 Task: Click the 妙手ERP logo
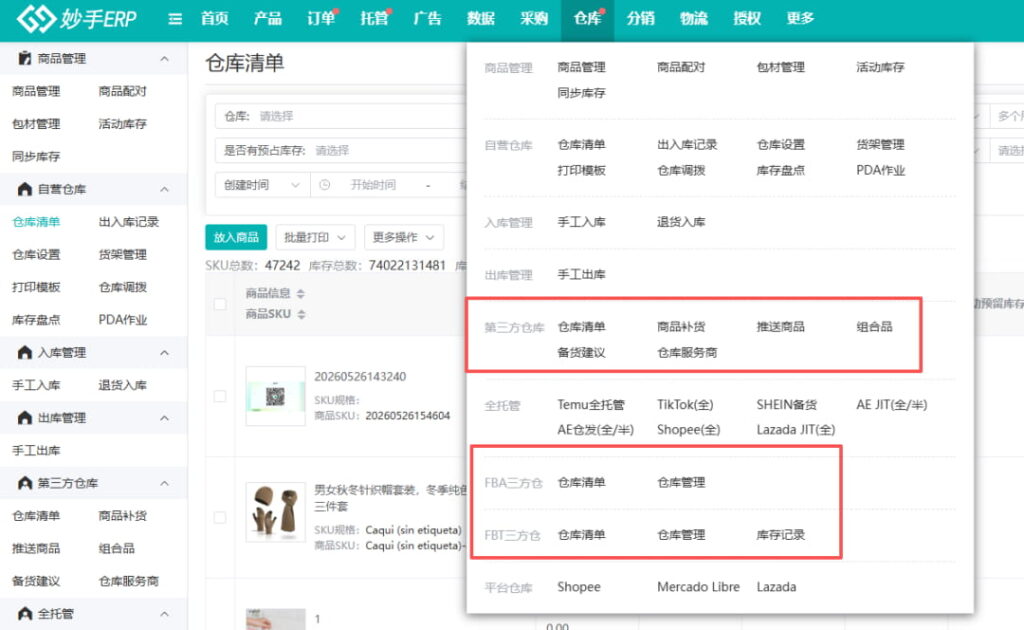pos(77,18)
